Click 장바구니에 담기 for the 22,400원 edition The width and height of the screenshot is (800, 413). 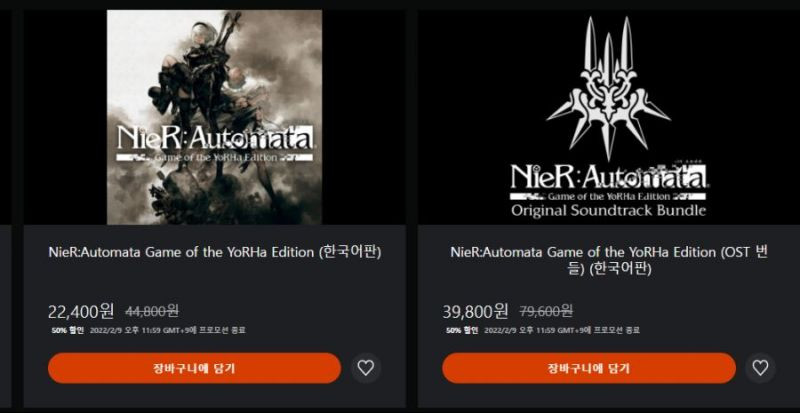(x=194, y=368)
